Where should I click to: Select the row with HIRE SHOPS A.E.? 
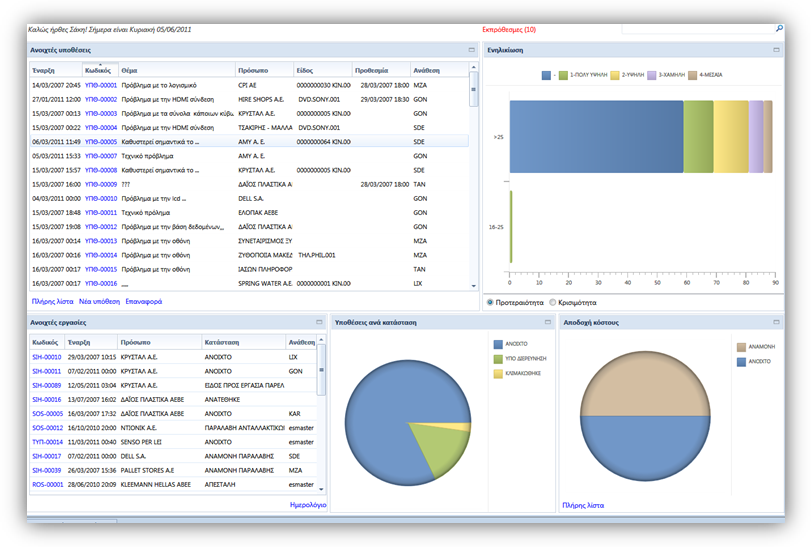pyautogui.click(x=249, y=99)
